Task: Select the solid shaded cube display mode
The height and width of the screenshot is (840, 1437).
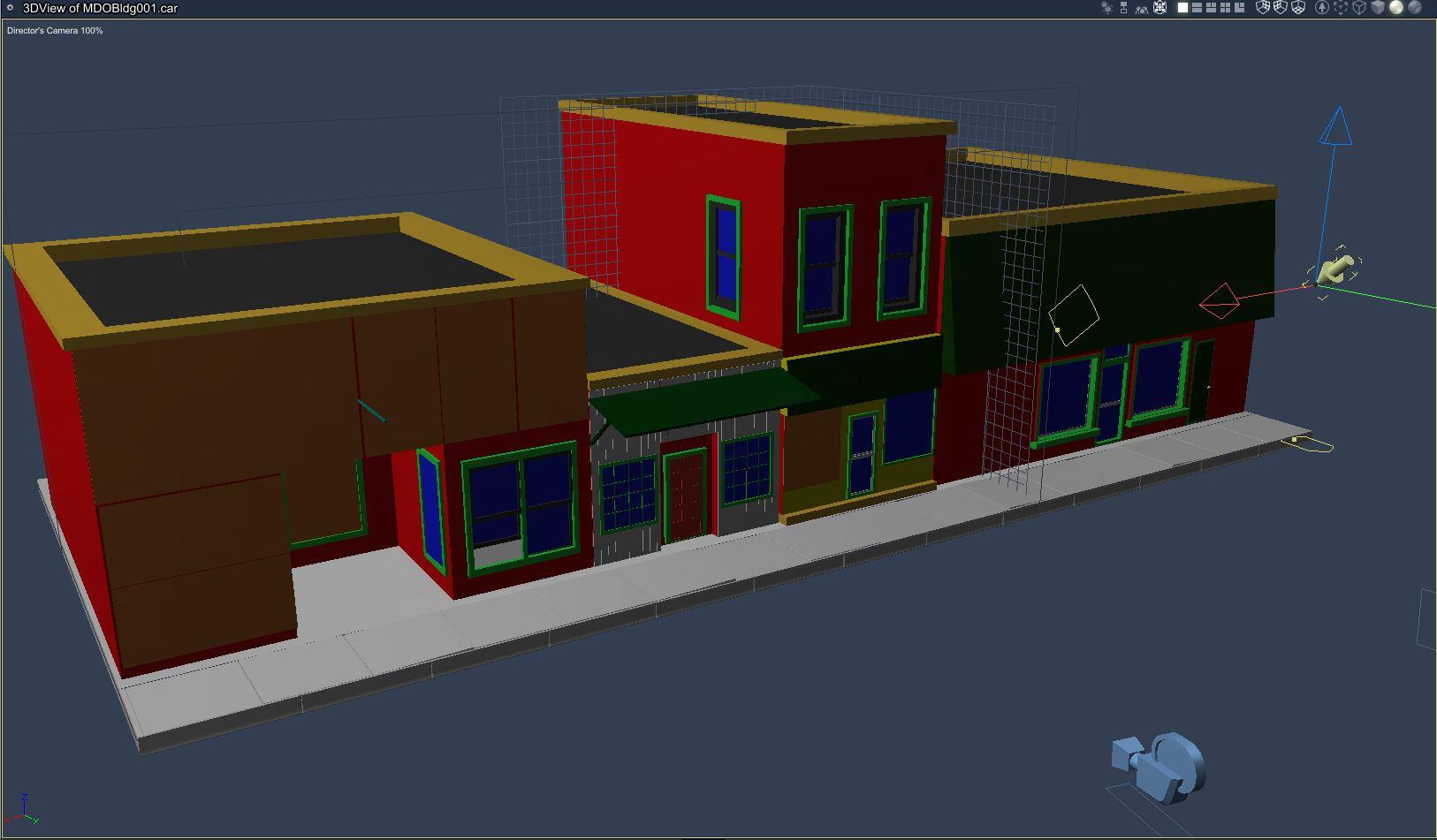Action: (x=1378, y=8)
